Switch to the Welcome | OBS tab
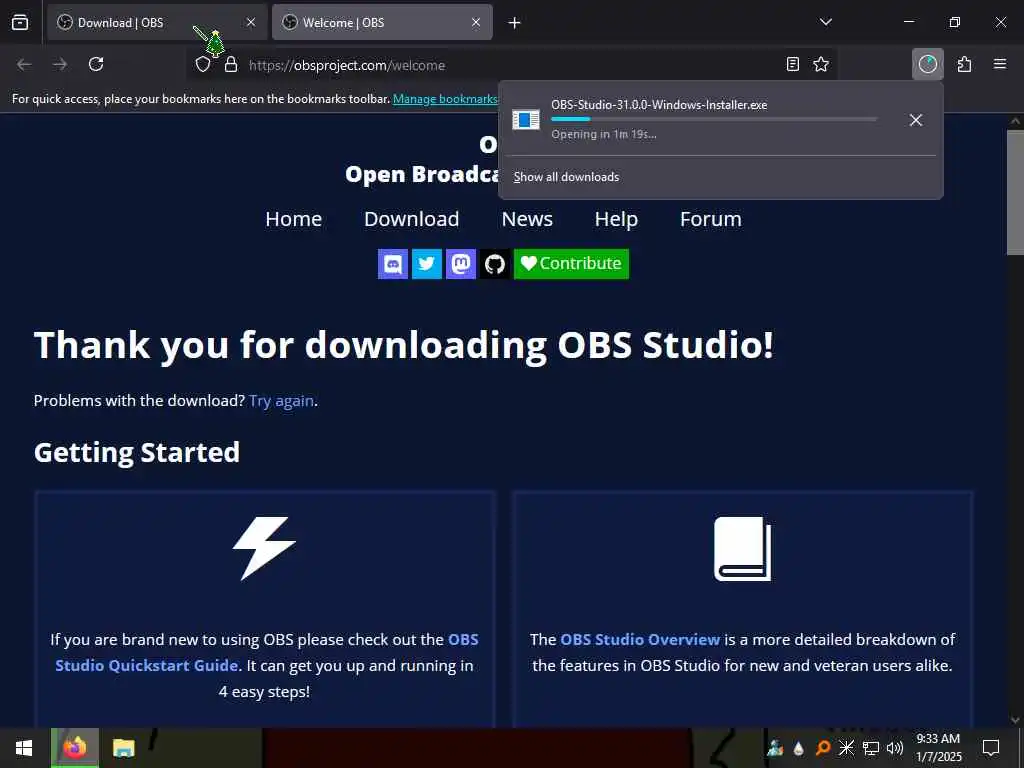The height and width of the screenshot is (768, 1024). [x=382, y=22]
